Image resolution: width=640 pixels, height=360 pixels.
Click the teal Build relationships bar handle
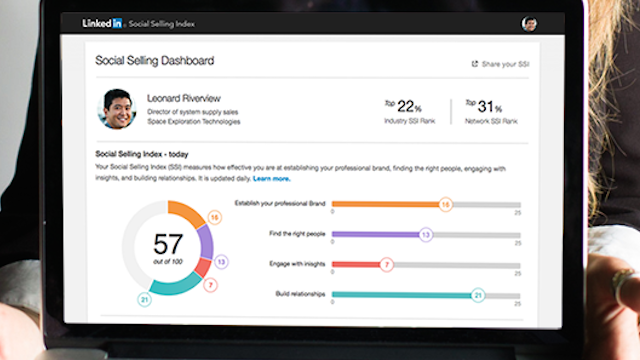click(x=478, y=295)
